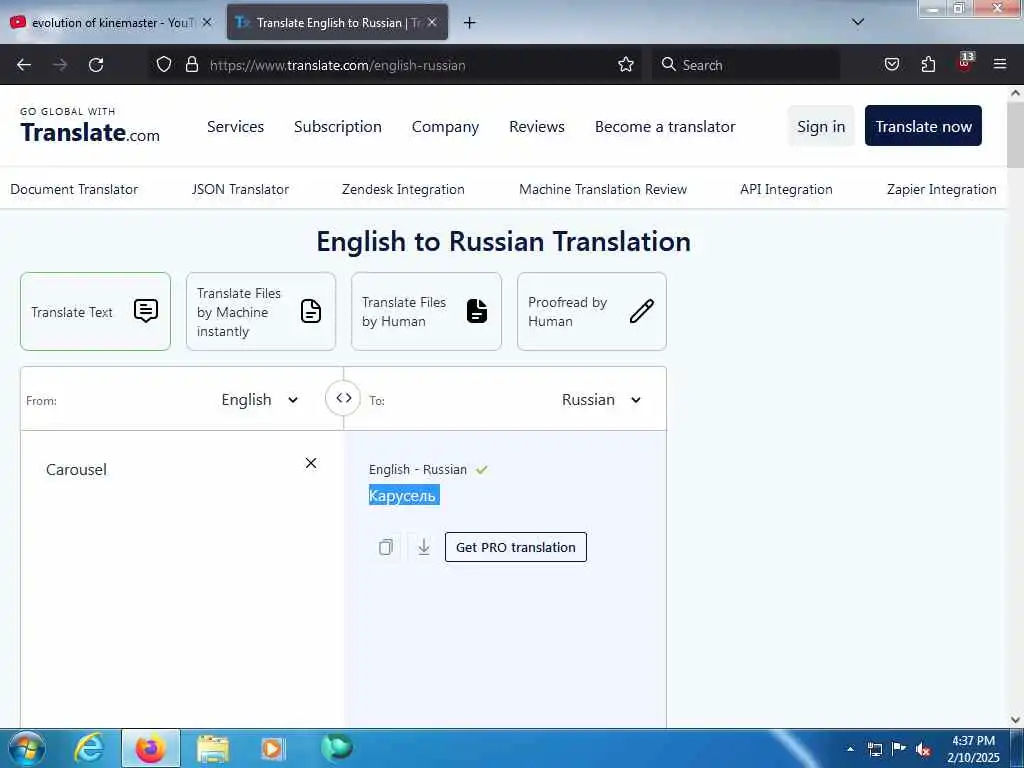Show hidden system tray icons
The width and height of the screenshot is (1024, 768).
pyautogui.click(x=850, y=749)
